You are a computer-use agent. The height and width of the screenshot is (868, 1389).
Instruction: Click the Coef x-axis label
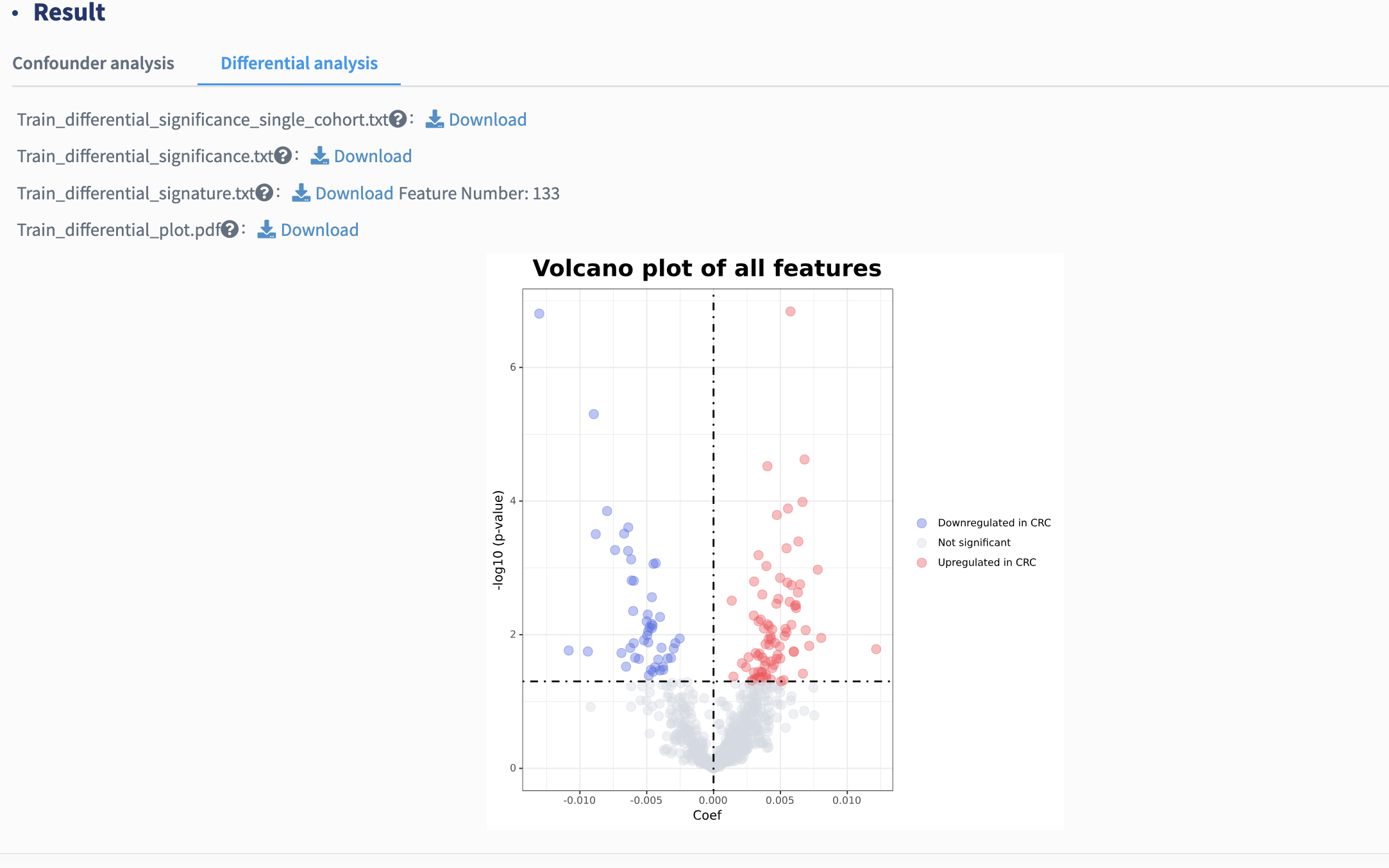point(707,815)
